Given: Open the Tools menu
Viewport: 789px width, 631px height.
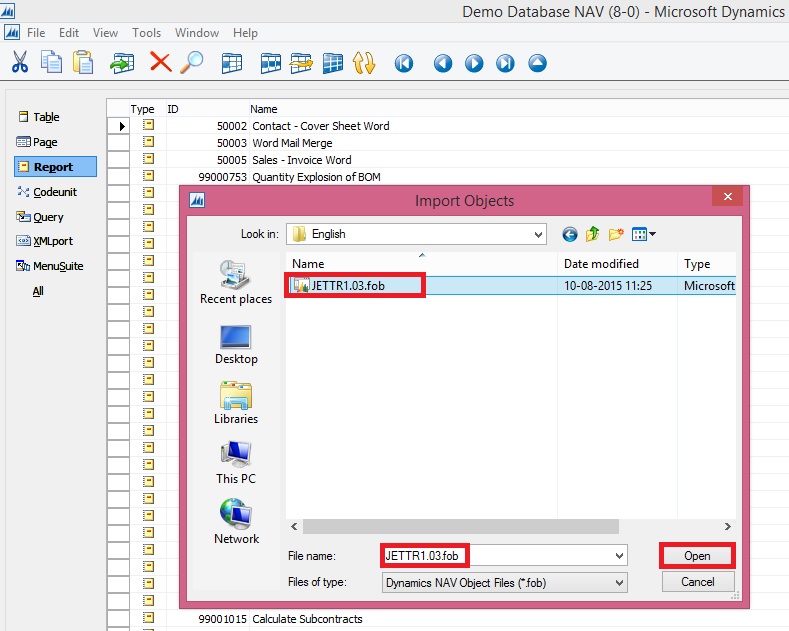Looking at the screenshot, I should click(x=146, y=33).
